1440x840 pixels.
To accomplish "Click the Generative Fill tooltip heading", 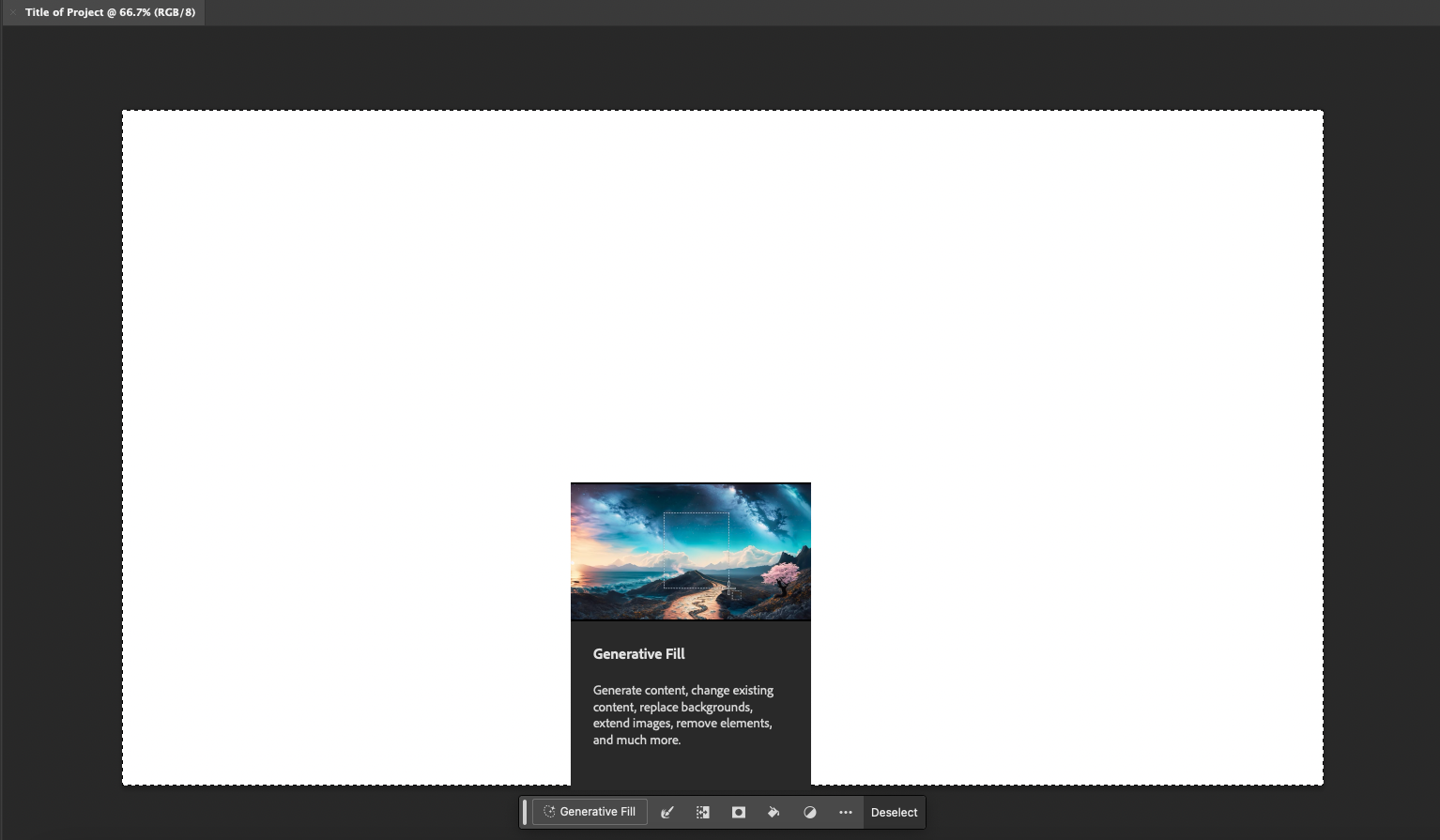I will tap(639, 654).
